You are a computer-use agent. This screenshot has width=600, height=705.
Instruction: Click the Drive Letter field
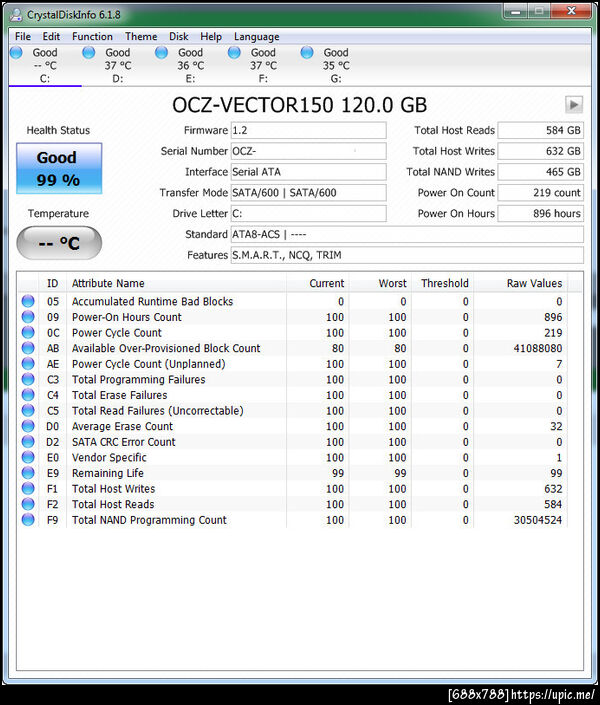click(x=309, y=214)
